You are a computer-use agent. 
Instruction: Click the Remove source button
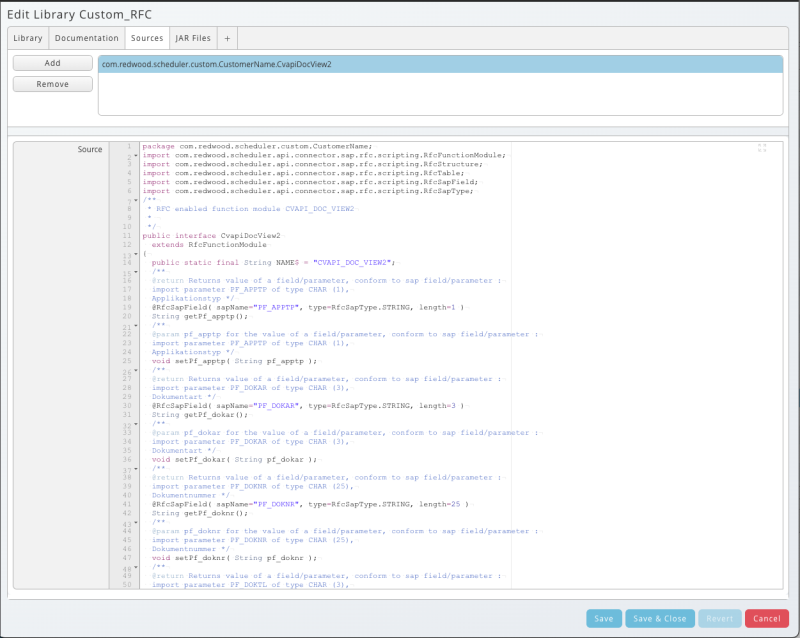(x=53, y=84)
